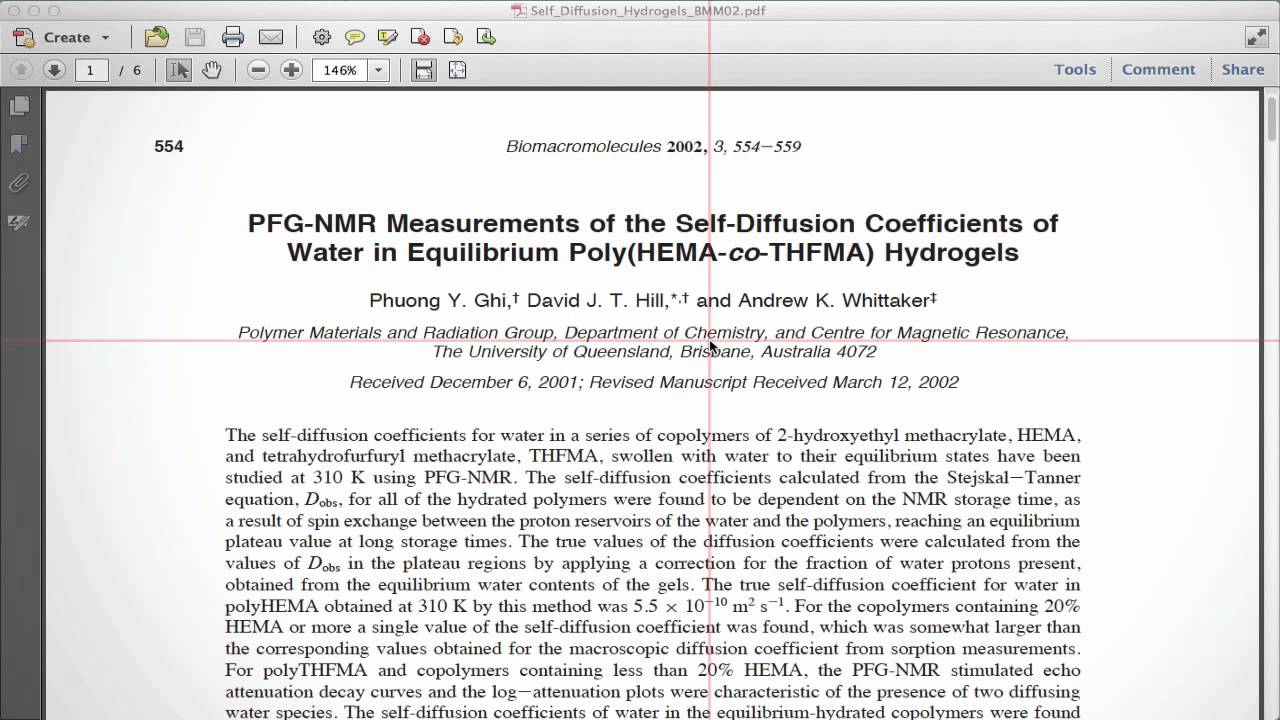The width and height of the screenshot is (1280, 720).
Task: Activate the hand pan tool
Action: (x=211, y=70)
